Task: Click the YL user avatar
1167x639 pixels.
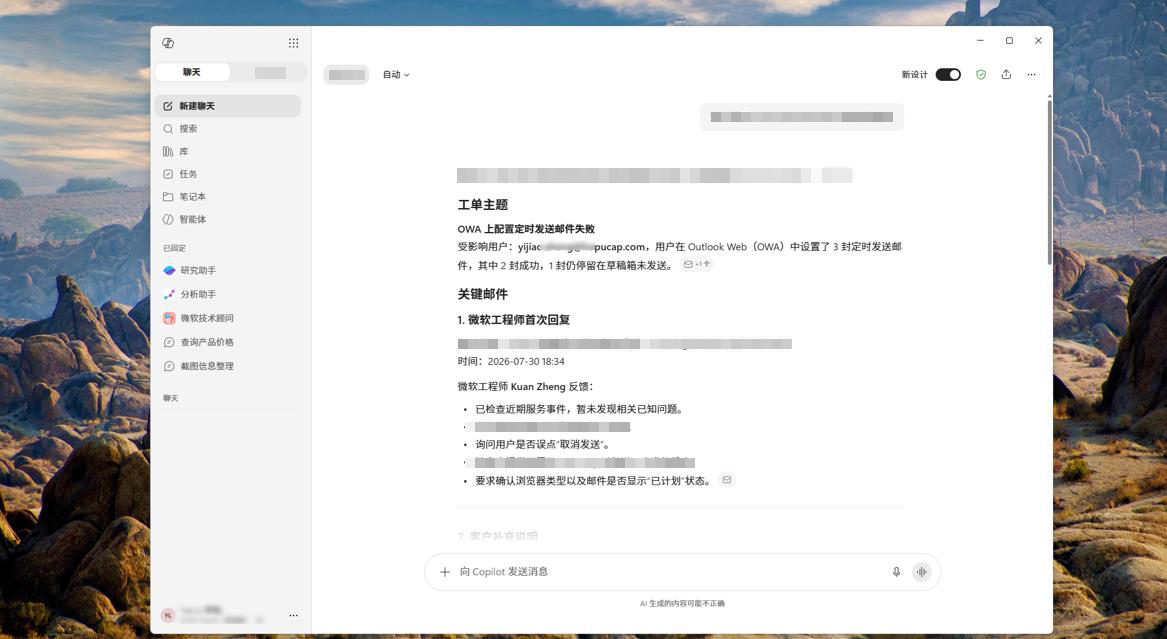Action: (168, 615)
